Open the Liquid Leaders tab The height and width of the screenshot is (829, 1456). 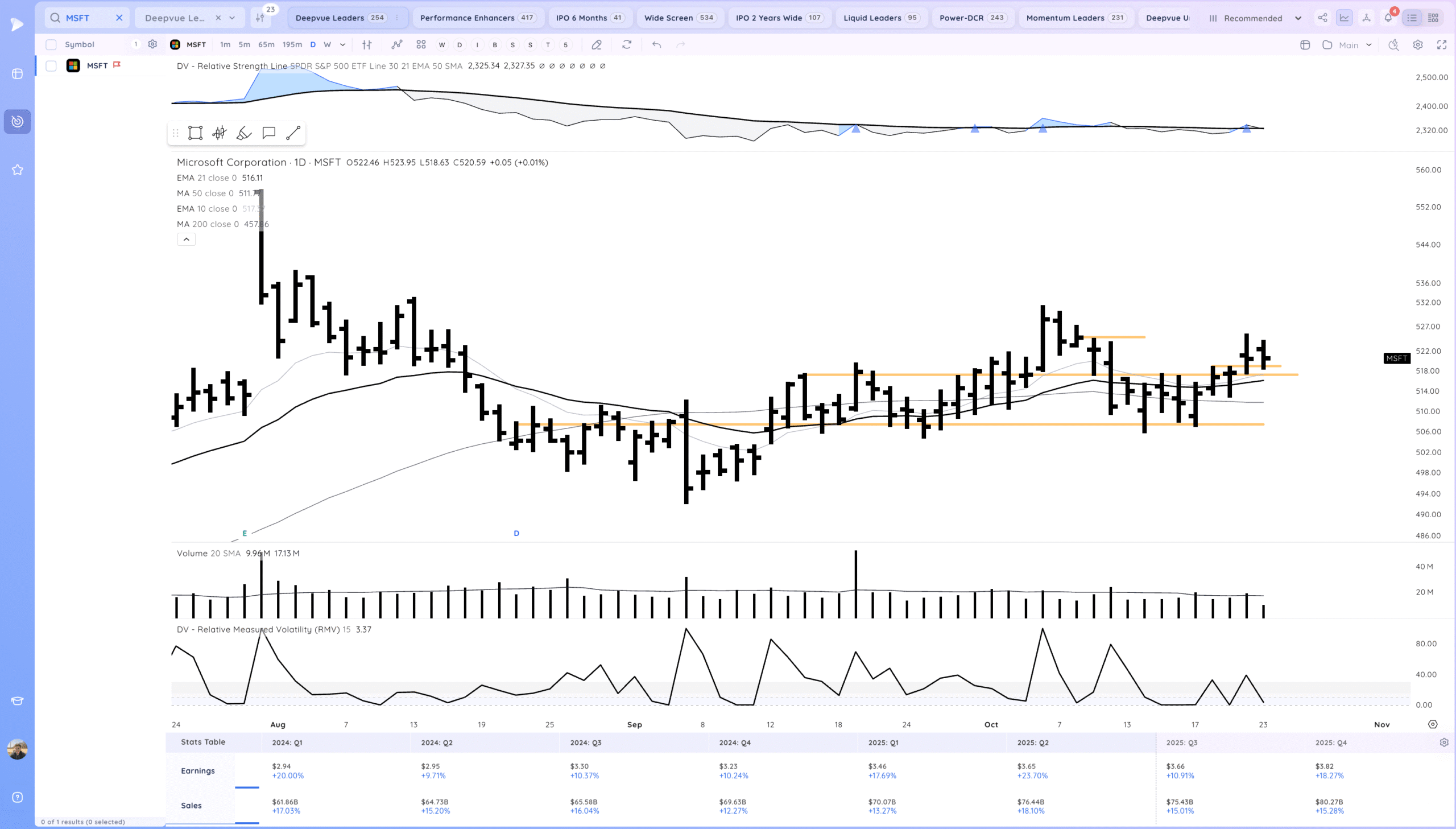880,18
